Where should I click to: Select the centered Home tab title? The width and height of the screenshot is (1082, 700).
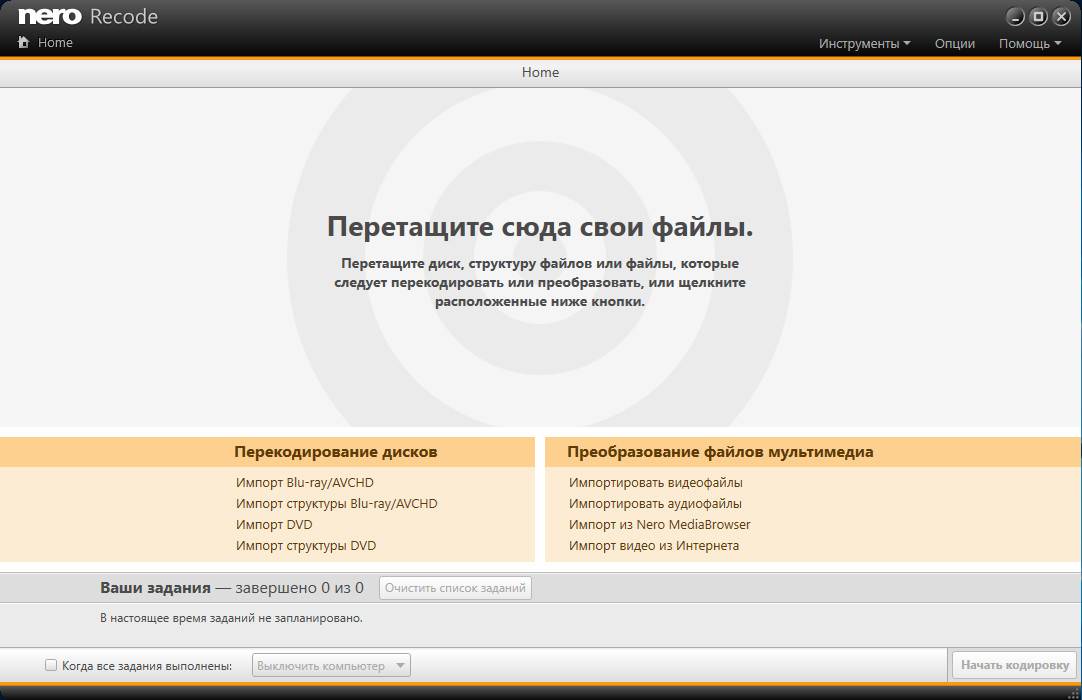point(540,72)
